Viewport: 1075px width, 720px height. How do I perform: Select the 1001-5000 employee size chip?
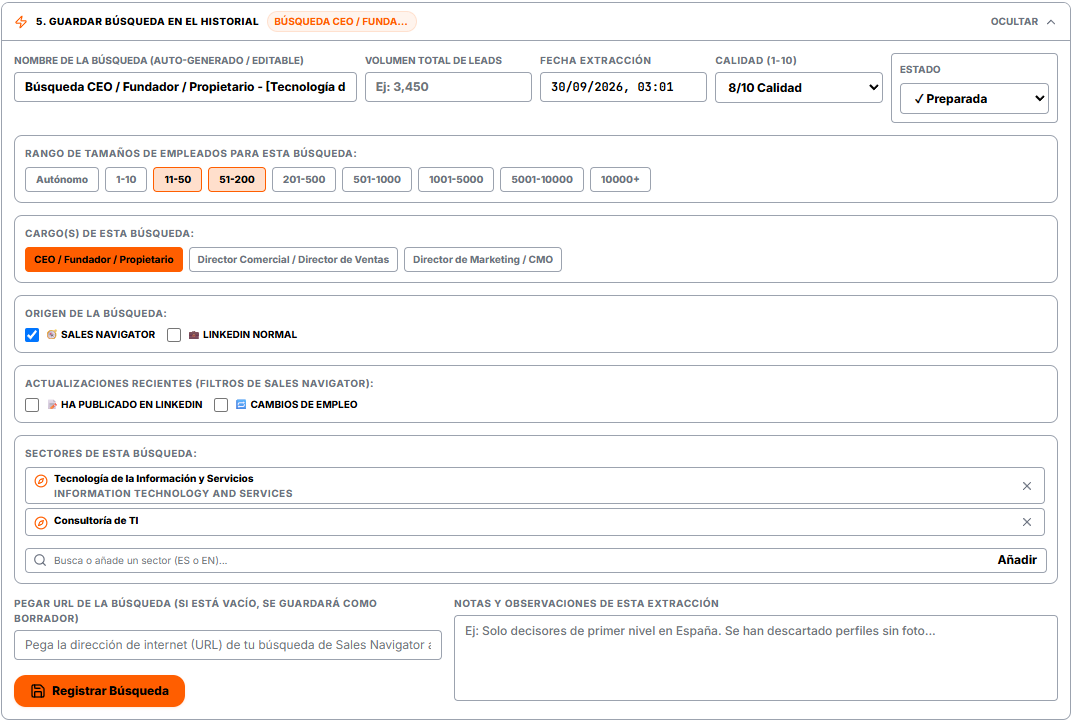point(456,180)
